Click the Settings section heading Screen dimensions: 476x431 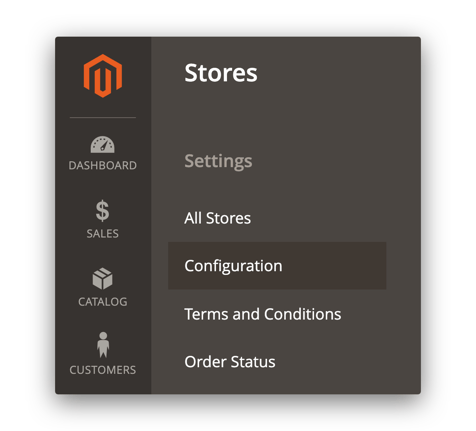[x=218, y=161]
